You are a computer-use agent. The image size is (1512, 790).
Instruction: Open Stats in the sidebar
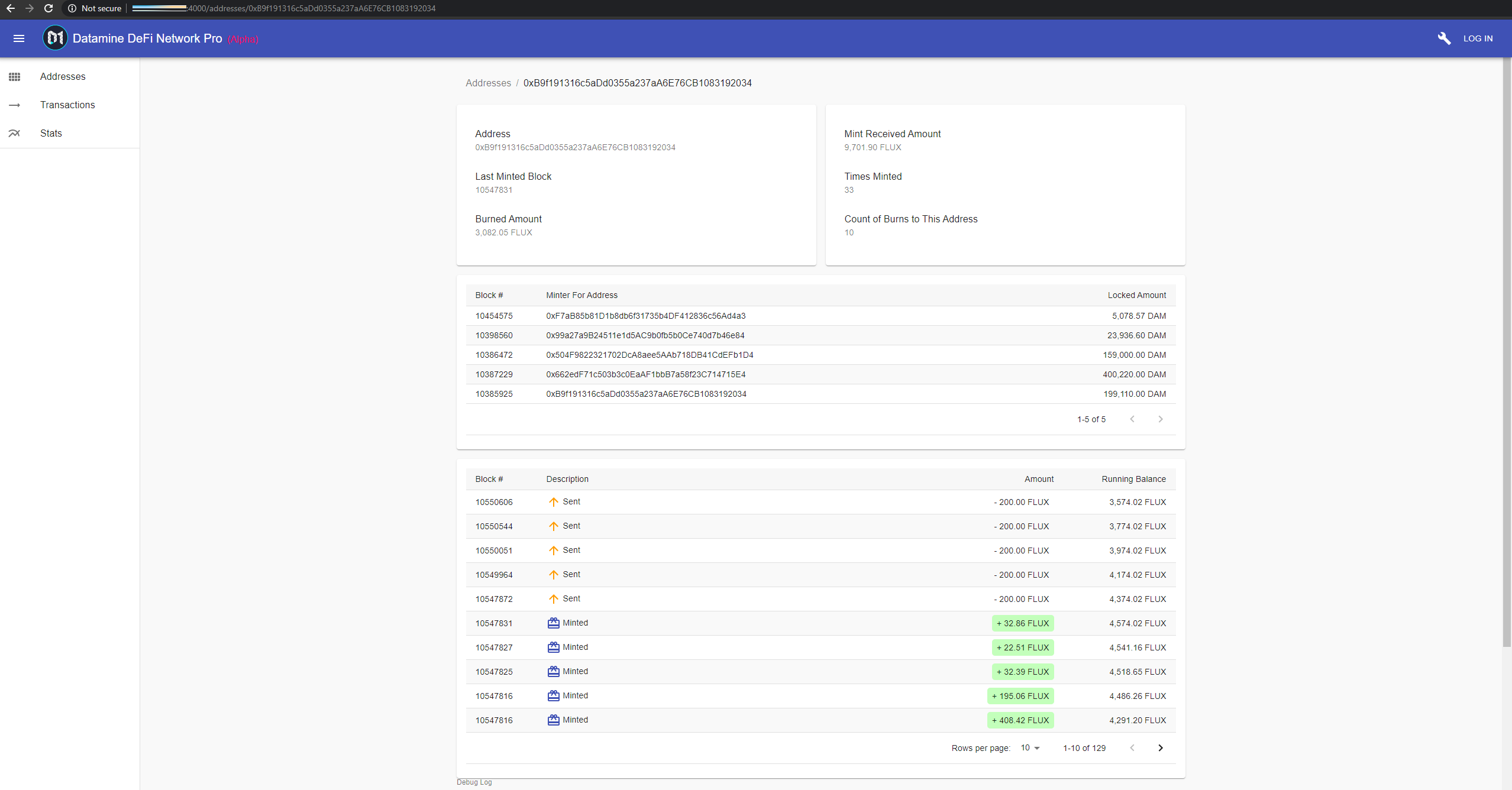(51, 134)
